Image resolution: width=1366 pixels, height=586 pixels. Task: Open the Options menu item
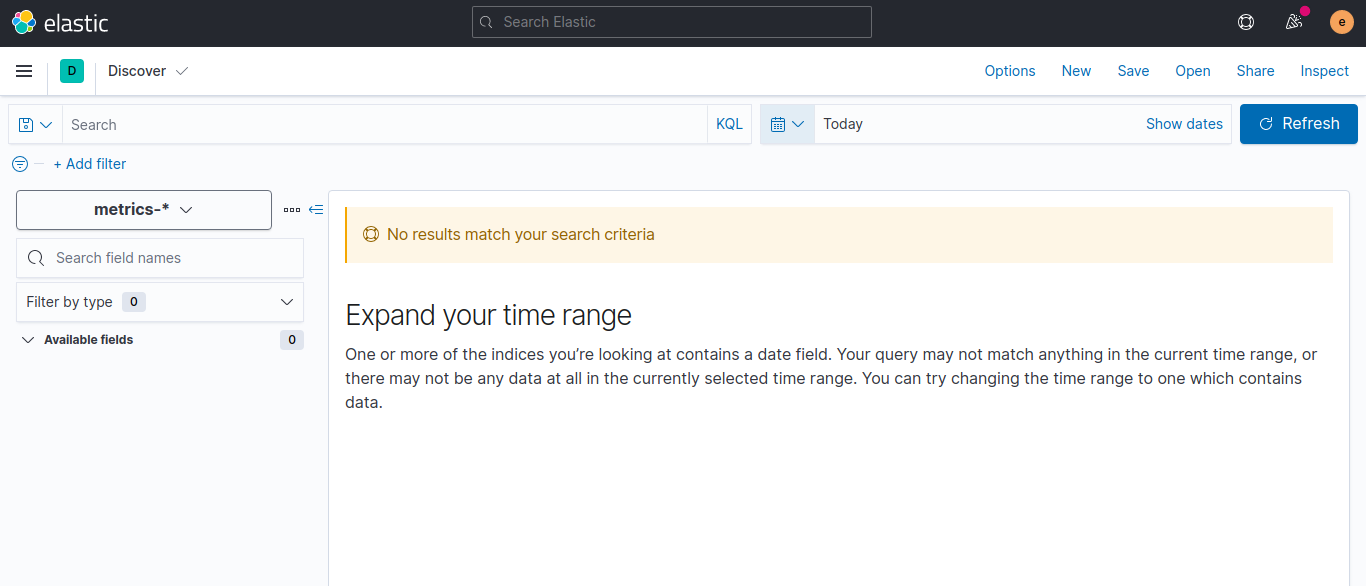[1010, 71]
